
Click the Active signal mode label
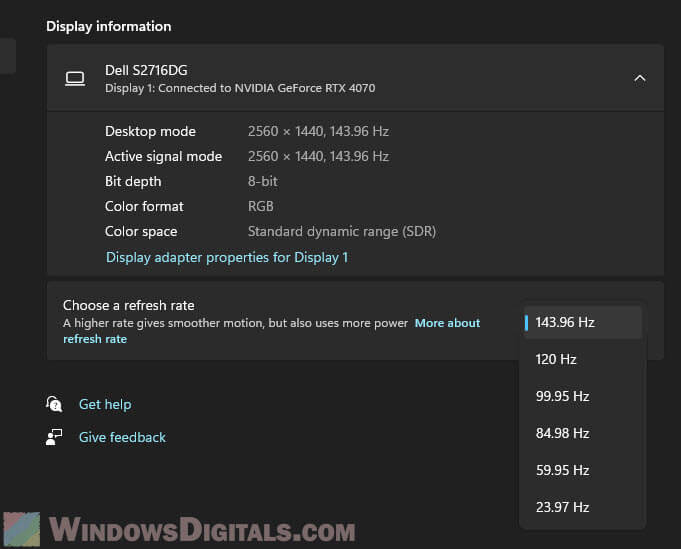coord(163,156)
